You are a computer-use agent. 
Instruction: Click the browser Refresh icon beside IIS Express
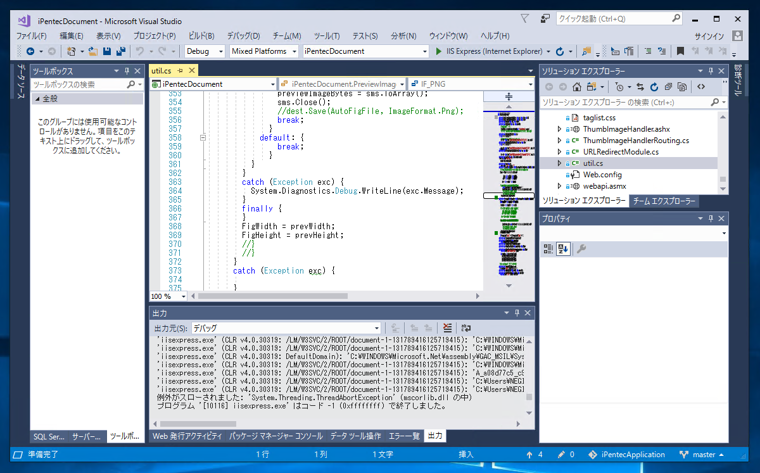pyautogui.click(x=560, y=51)
